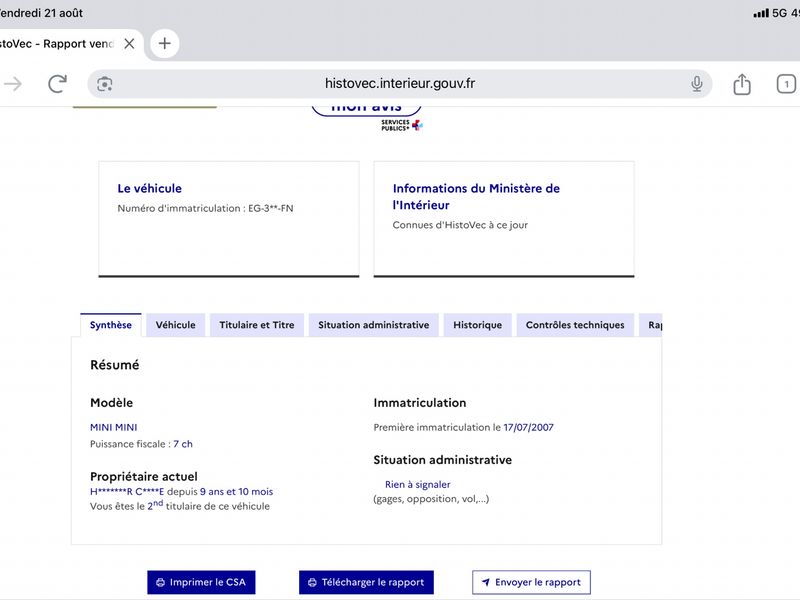This screenshot has width=800, height=600.
Task: Focus the histovec.interieur.gouv.fr address field
Action: coord(399,84)
